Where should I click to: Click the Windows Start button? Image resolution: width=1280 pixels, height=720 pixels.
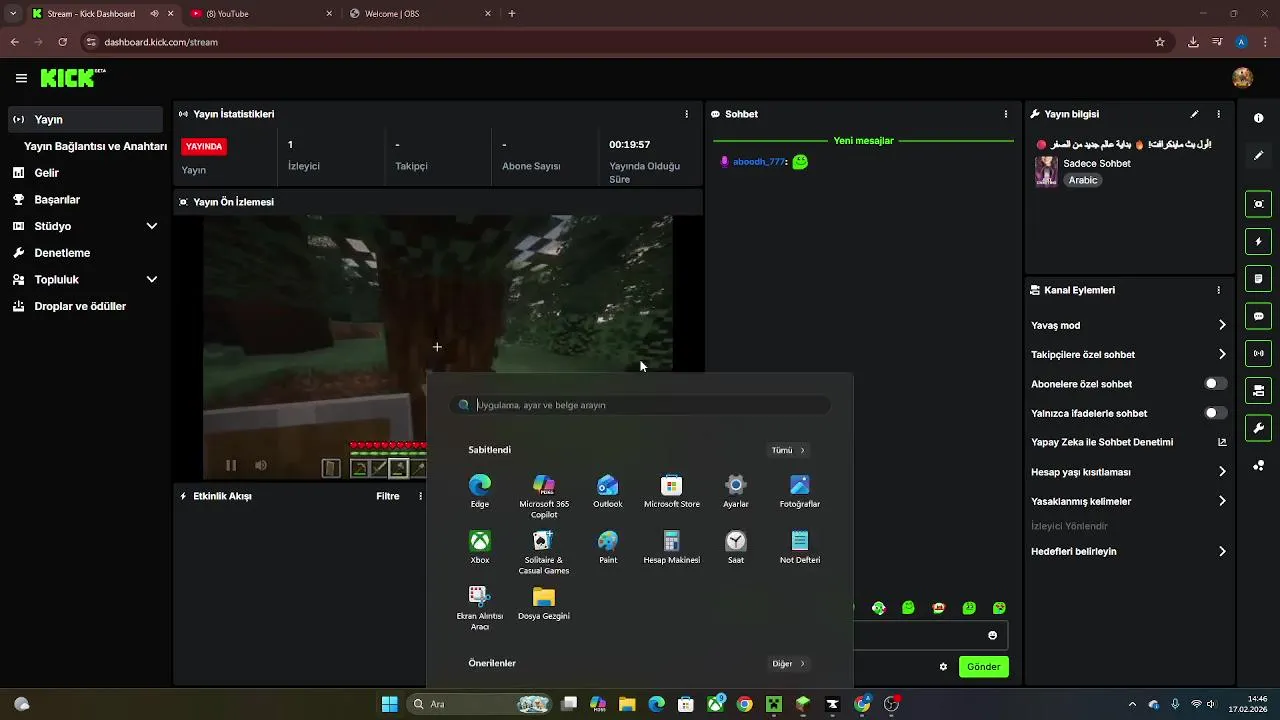coord(390,704)
